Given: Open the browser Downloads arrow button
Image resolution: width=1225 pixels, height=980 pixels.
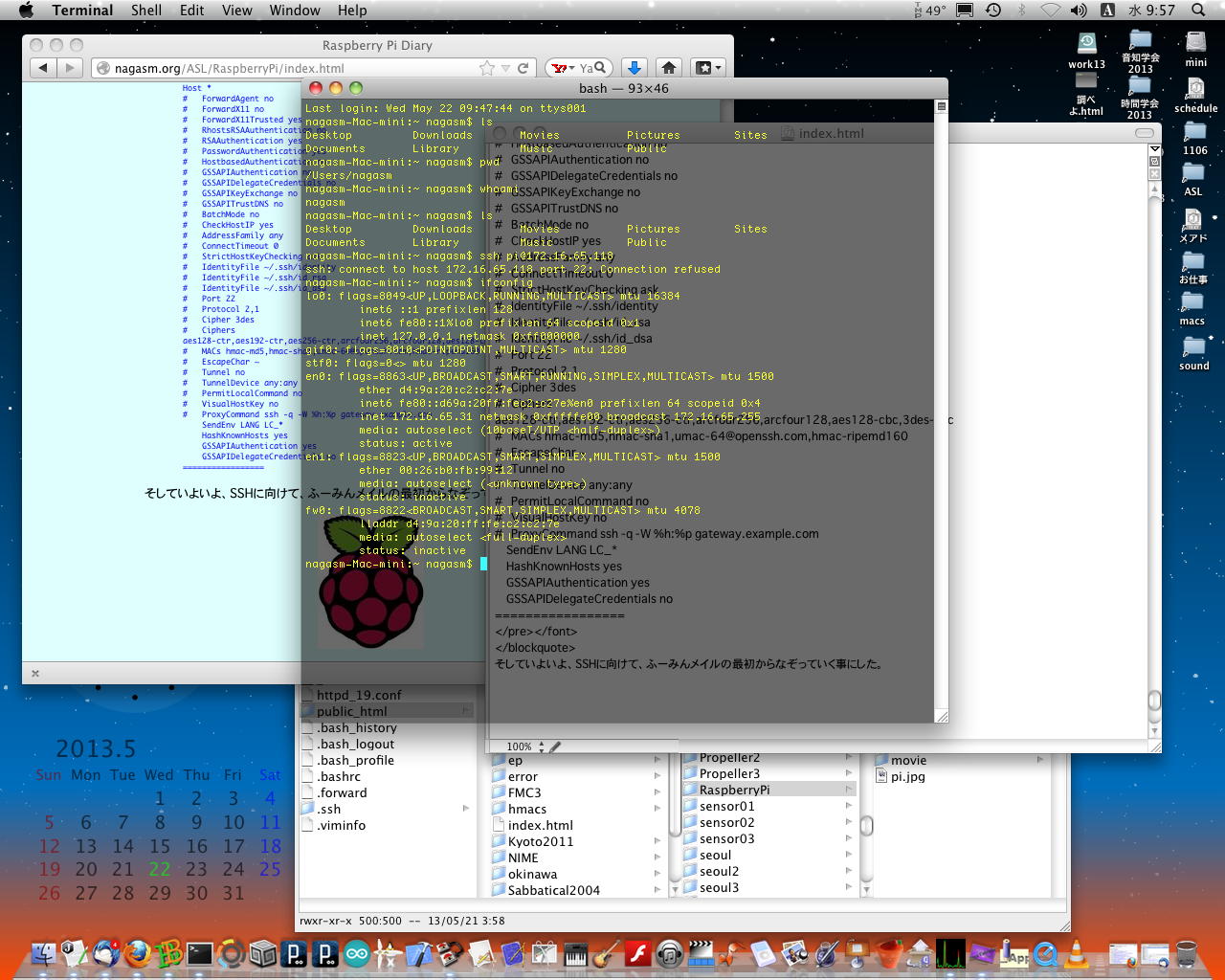Looking at the screenshot, I should pos(634,68).
